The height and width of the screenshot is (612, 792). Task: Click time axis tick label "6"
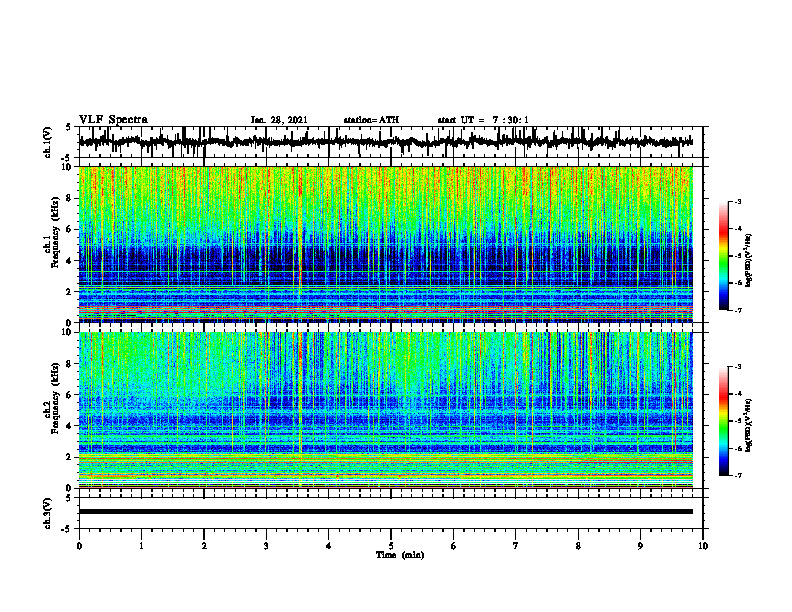pyautogui.click(x=454, y=546)
